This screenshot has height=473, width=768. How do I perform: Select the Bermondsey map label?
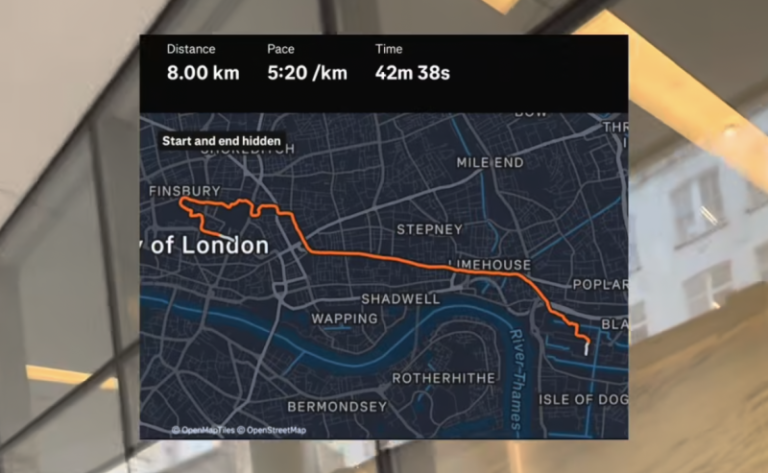click(x=337, y=406)
